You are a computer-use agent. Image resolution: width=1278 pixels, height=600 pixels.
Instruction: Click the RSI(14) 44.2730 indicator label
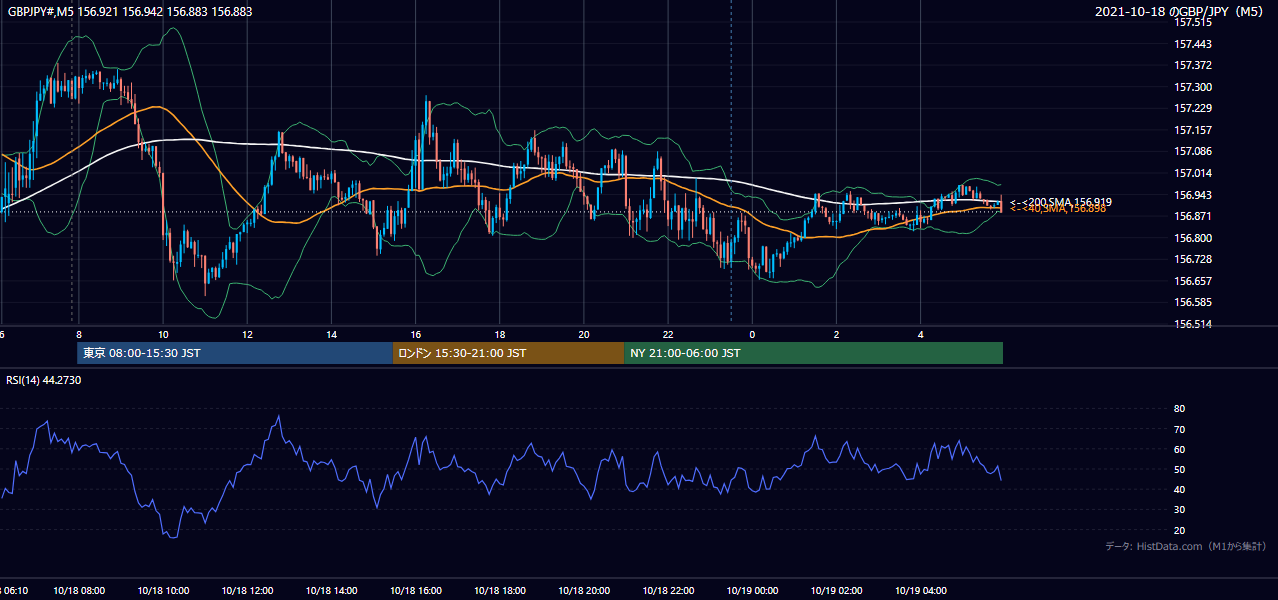44,380
